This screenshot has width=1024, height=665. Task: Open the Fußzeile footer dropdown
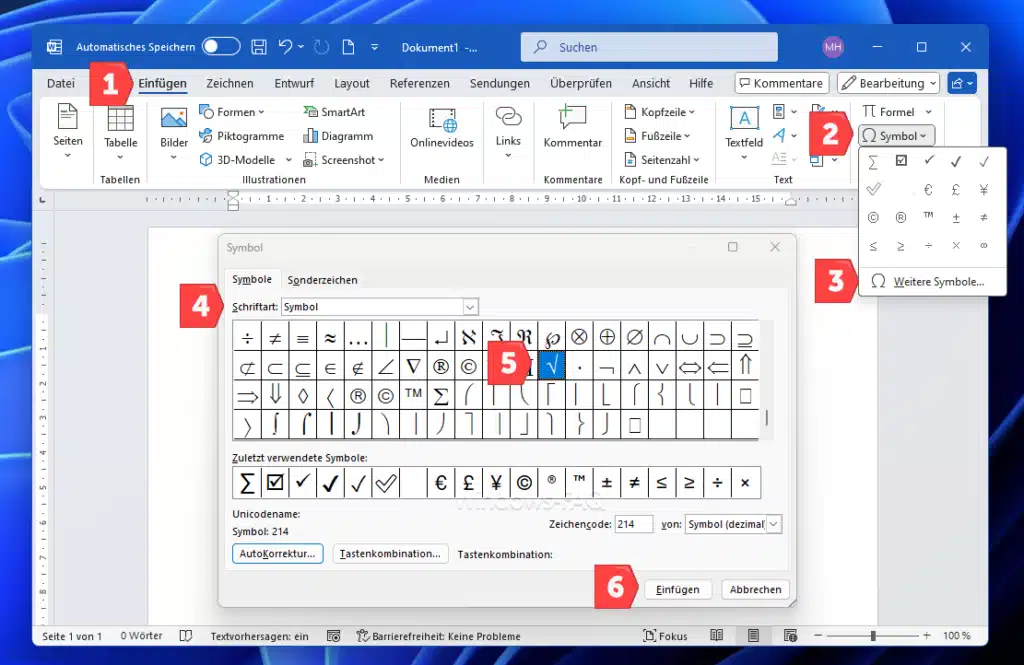[658, 136]
